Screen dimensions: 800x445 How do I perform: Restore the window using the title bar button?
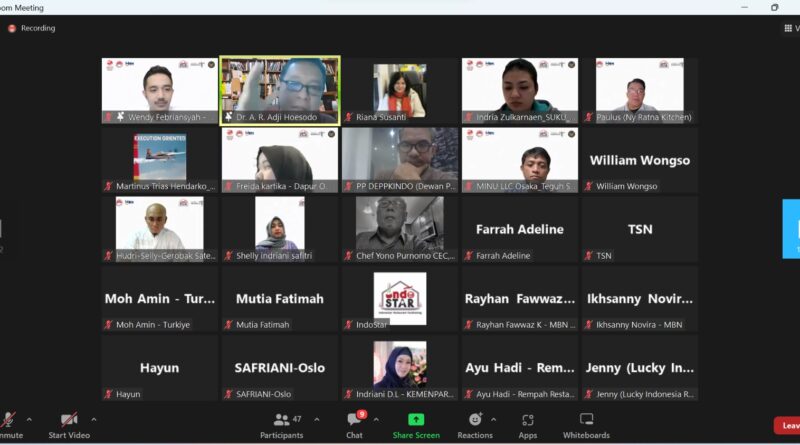tap(774, 7)
